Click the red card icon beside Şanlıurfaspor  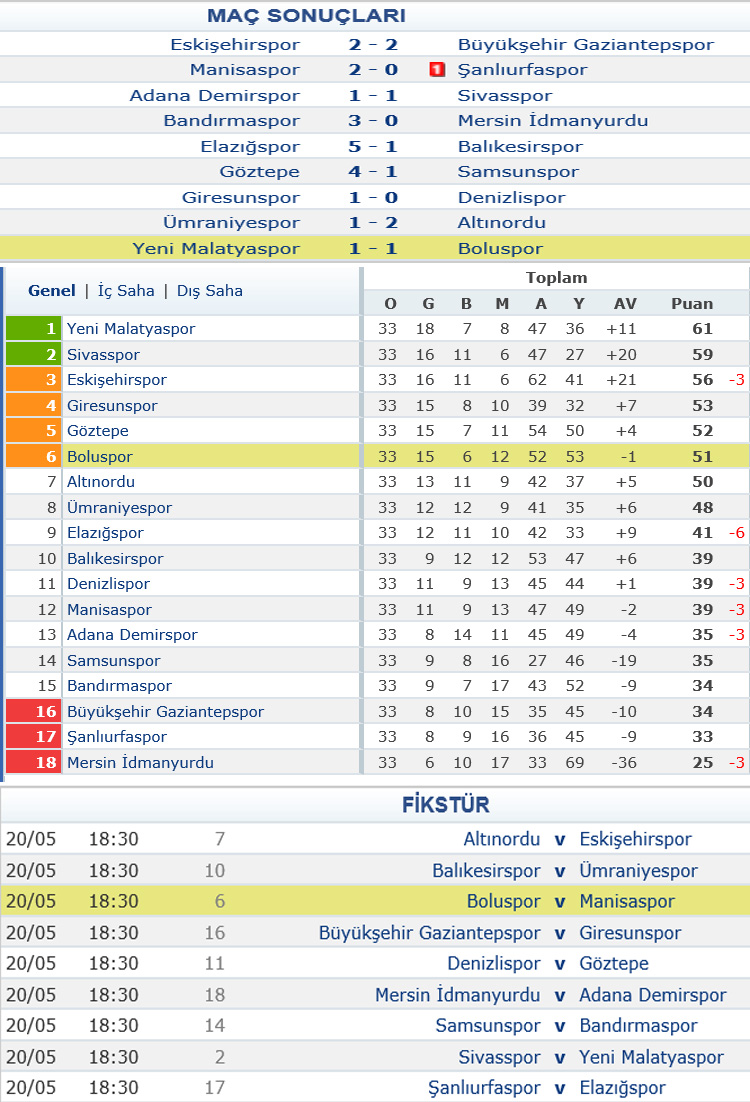coord(437,70)
